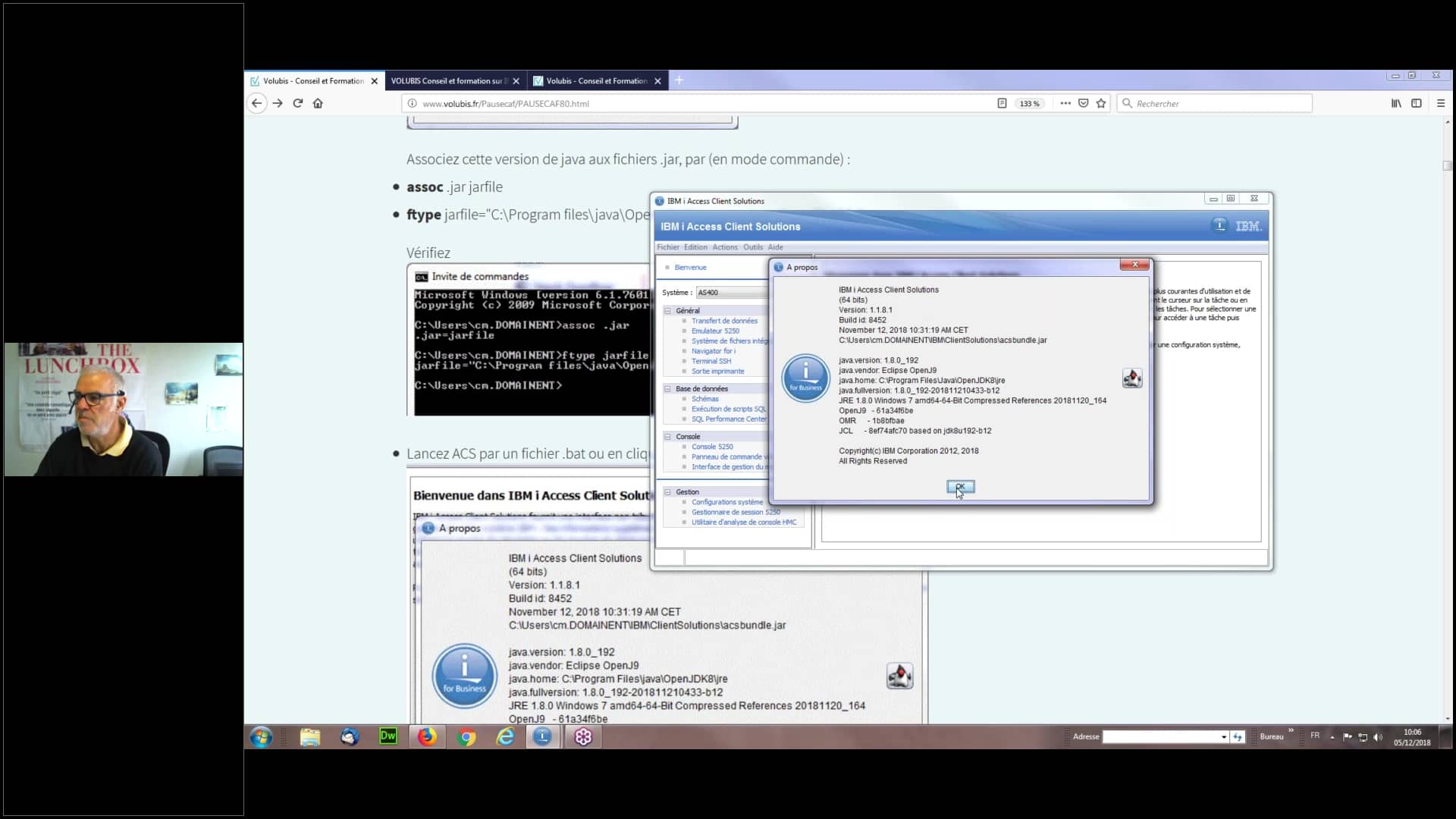Open a new browser tab

(x=679, y=80)
